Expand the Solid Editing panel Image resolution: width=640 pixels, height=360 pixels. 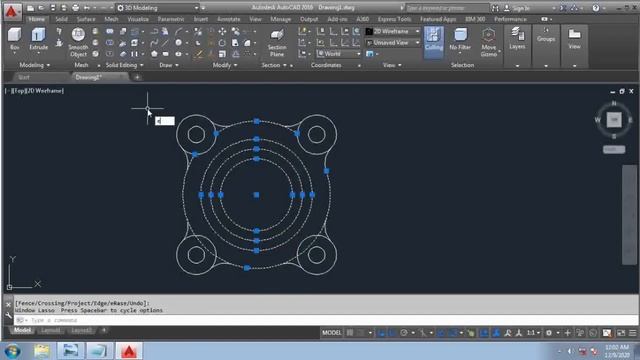tap(124, 65)
